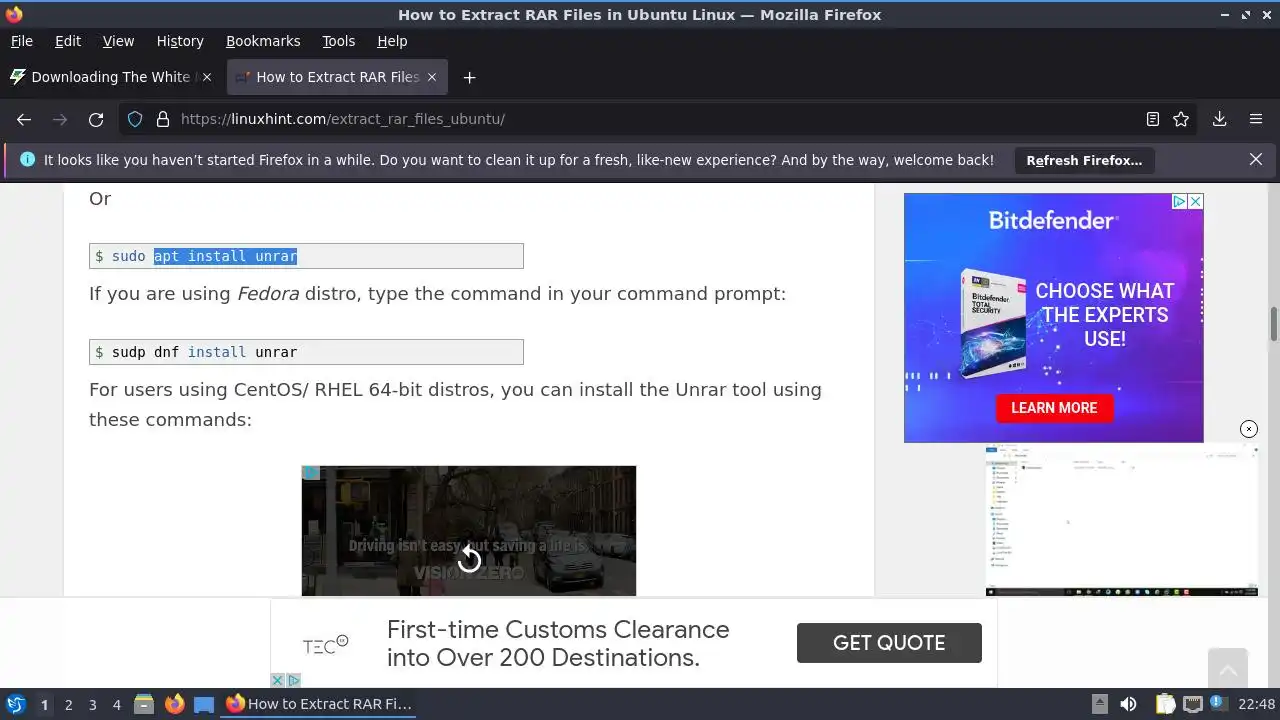
Task: Open volume control in system tray
Action: [1128, 704]
